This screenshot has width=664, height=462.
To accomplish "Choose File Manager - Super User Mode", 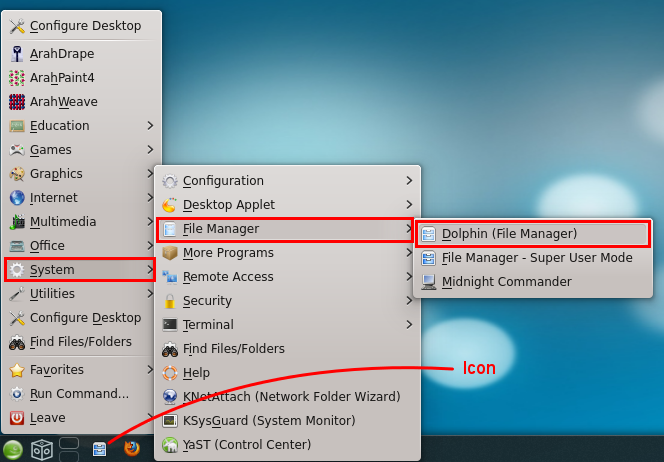I will (533, 258).
